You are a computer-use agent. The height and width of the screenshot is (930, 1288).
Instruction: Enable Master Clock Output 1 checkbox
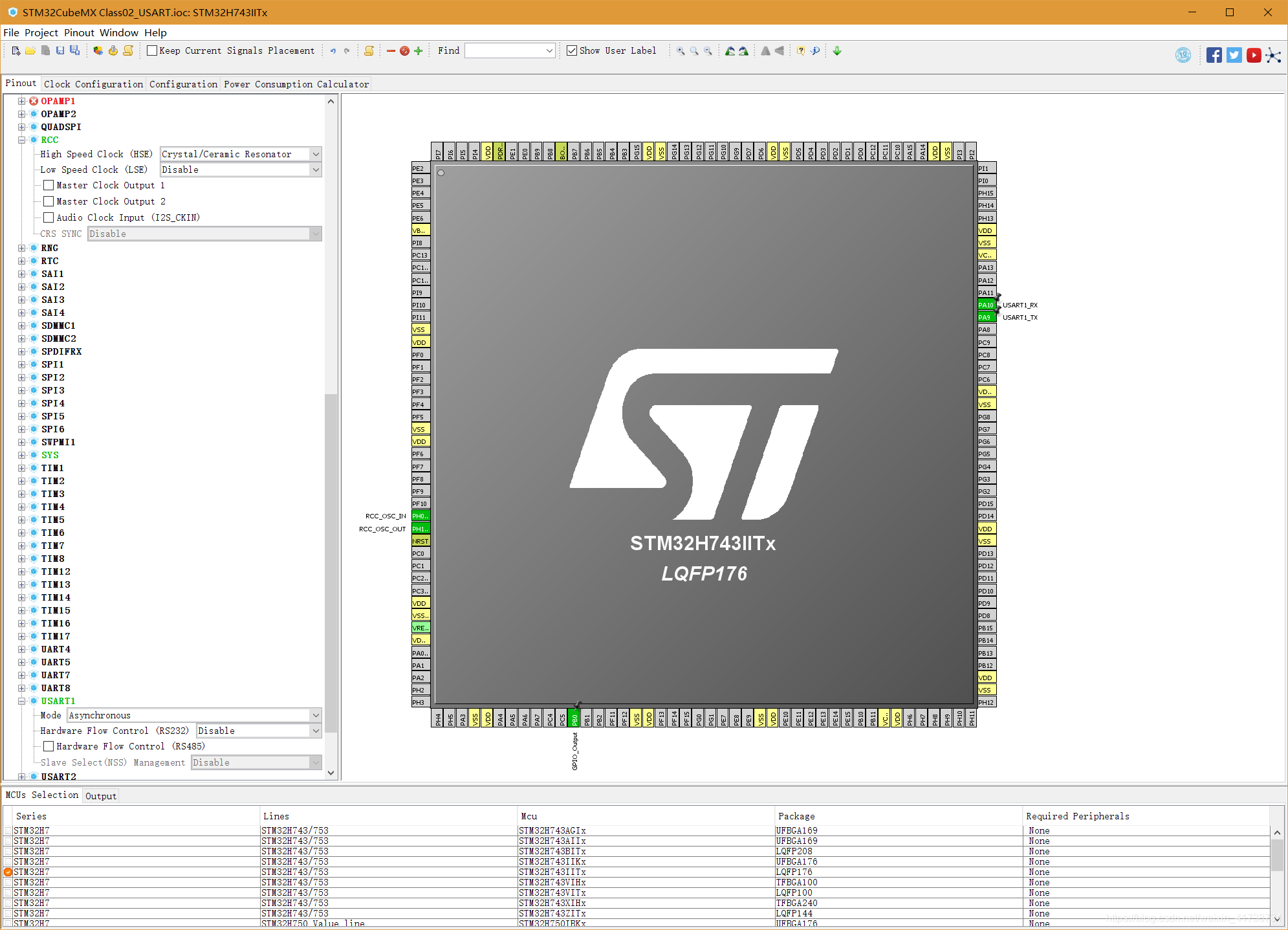(x=49, y=185)
